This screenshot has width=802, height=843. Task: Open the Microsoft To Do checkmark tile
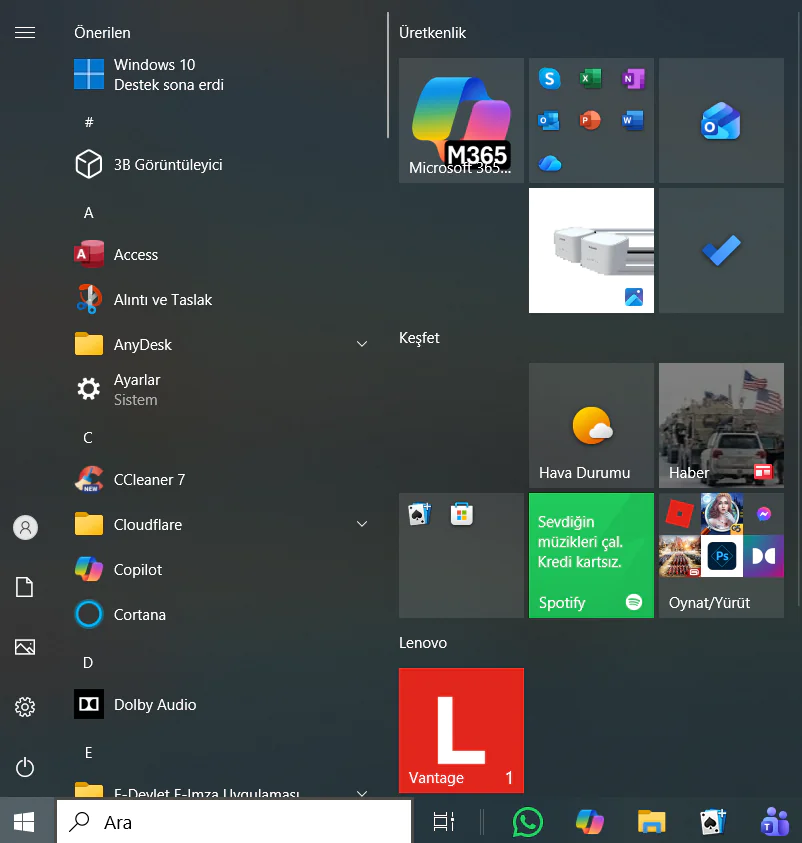(721, 250)
